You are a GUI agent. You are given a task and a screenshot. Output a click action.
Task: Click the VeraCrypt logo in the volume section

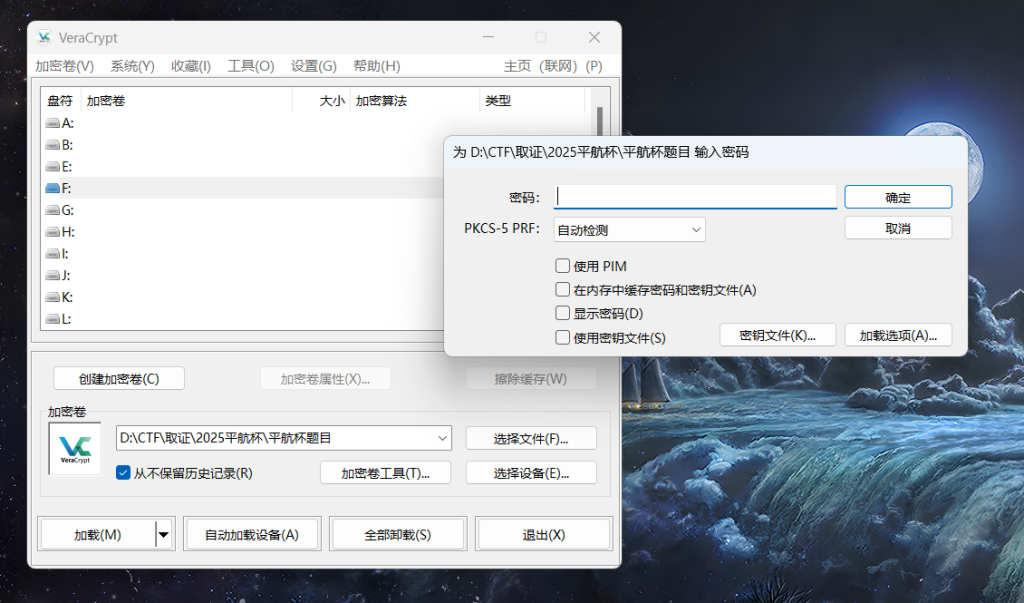click(75, 448)
